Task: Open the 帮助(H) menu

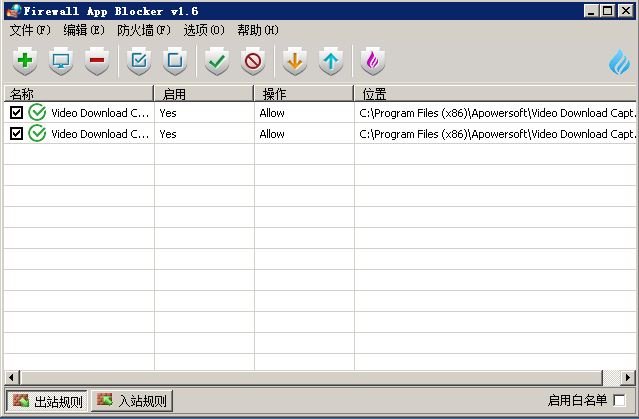Action: coord(258,30)
